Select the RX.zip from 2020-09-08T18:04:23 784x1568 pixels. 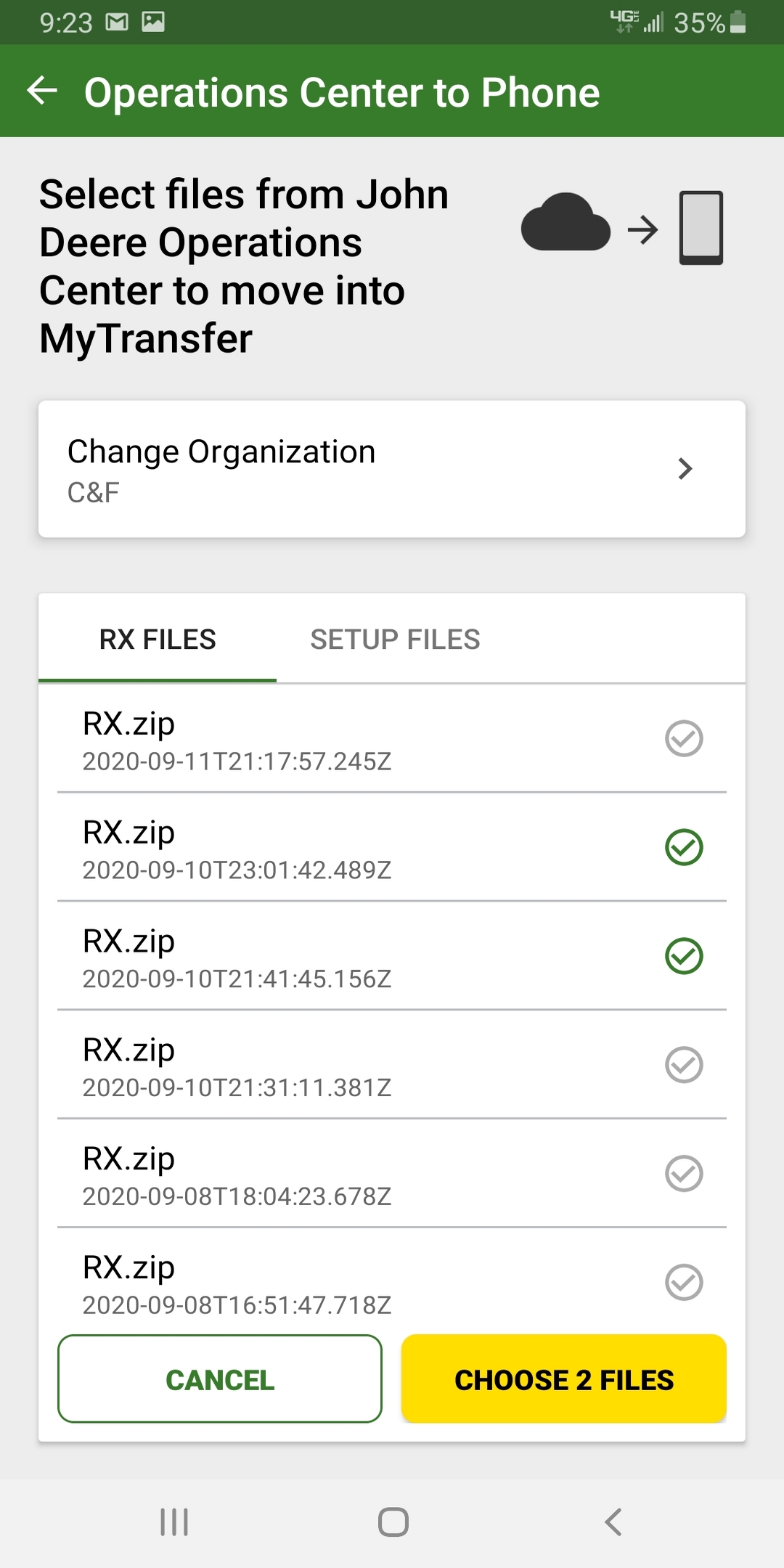point(684,1174)
